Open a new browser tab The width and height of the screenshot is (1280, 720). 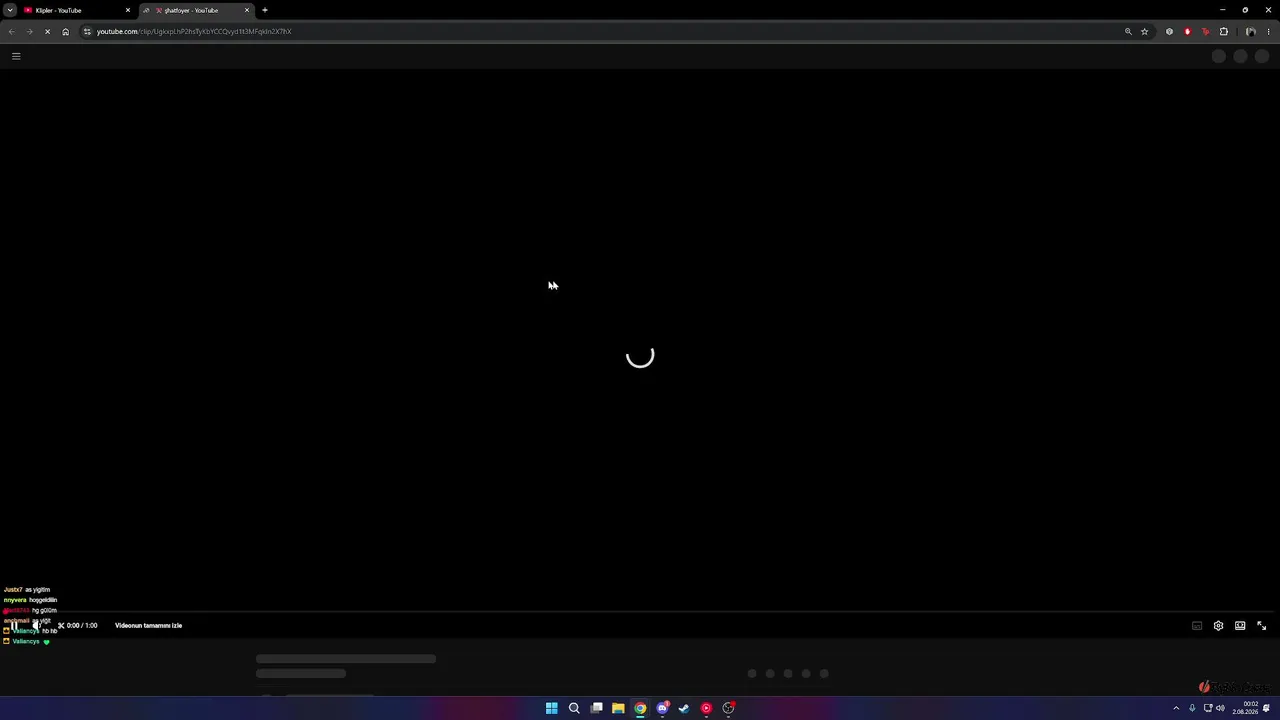[265, 10]
